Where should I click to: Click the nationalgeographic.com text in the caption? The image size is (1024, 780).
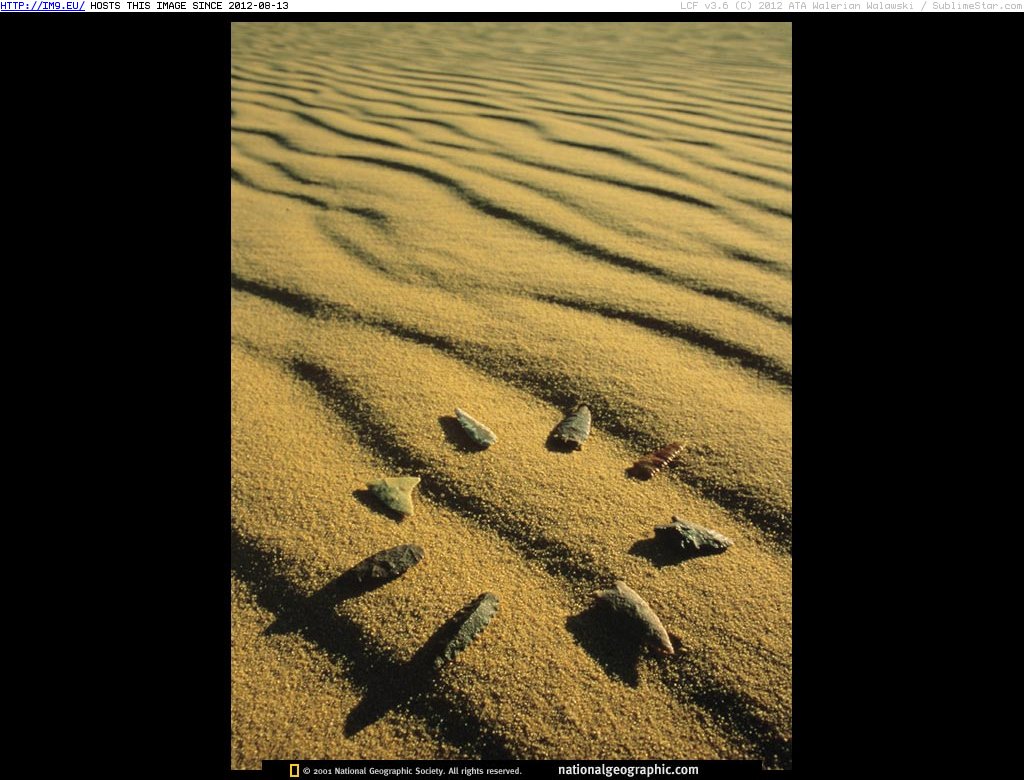[x=628, y=770]
